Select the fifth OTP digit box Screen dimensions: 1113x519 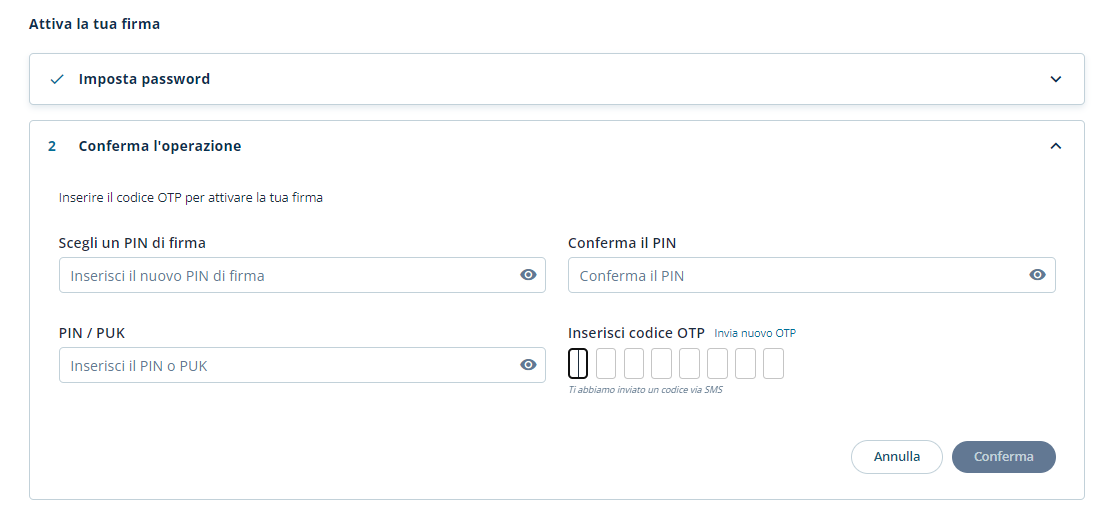click(x=689, y=363)
